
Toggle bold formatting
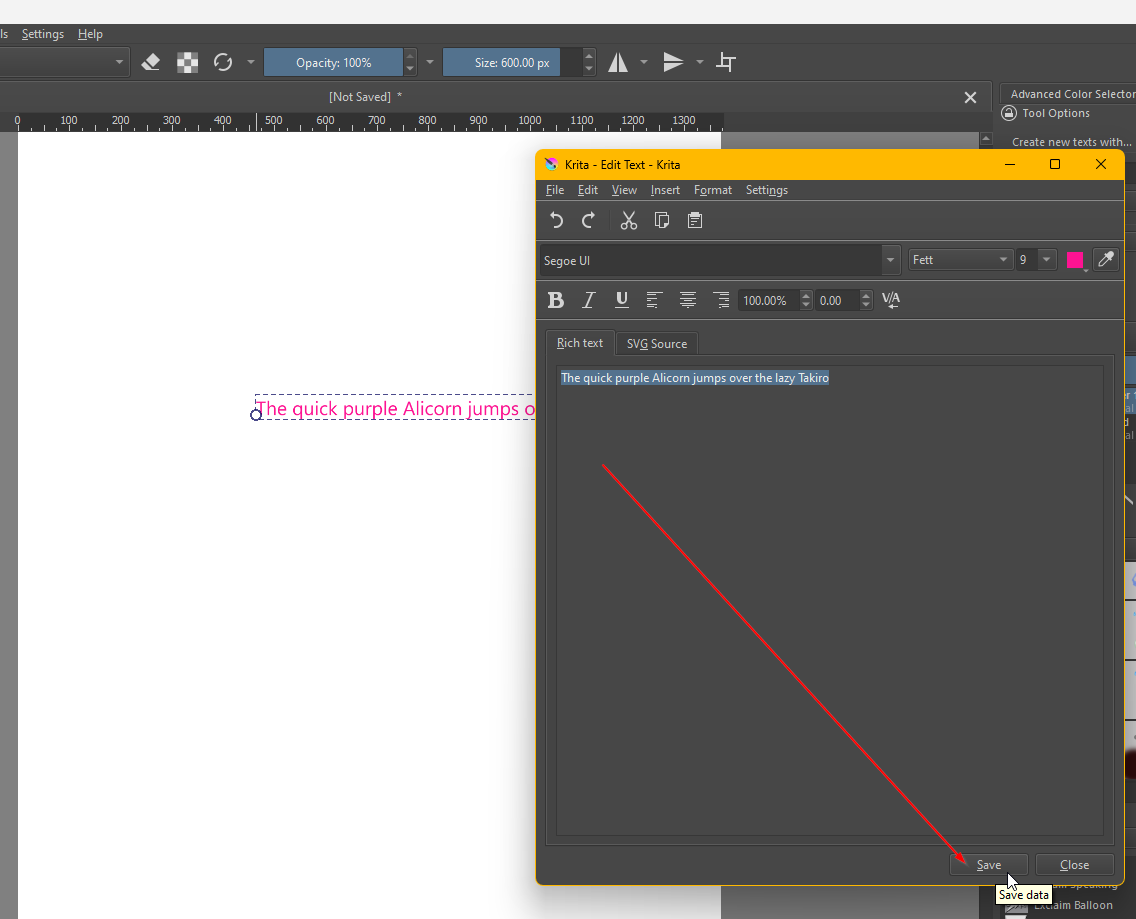(x=556, y=300)
